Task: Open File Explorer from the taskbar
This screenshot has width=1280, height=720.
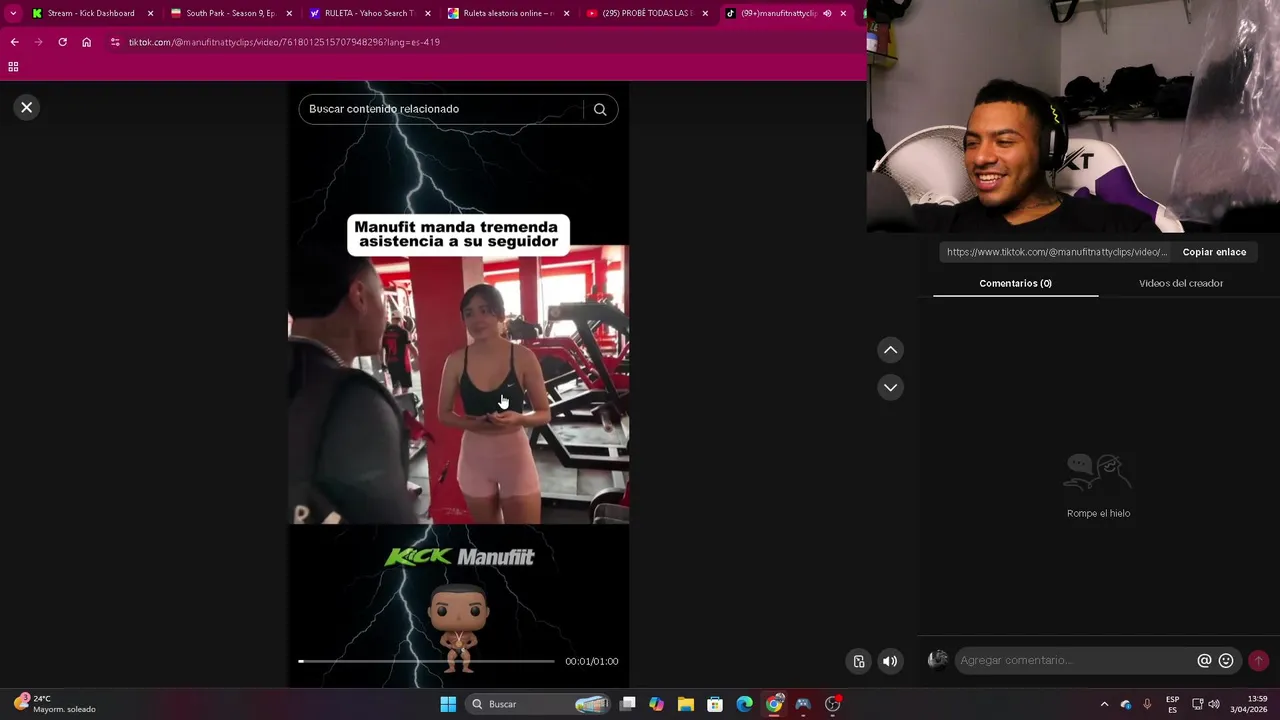Action: coord(686,704)
